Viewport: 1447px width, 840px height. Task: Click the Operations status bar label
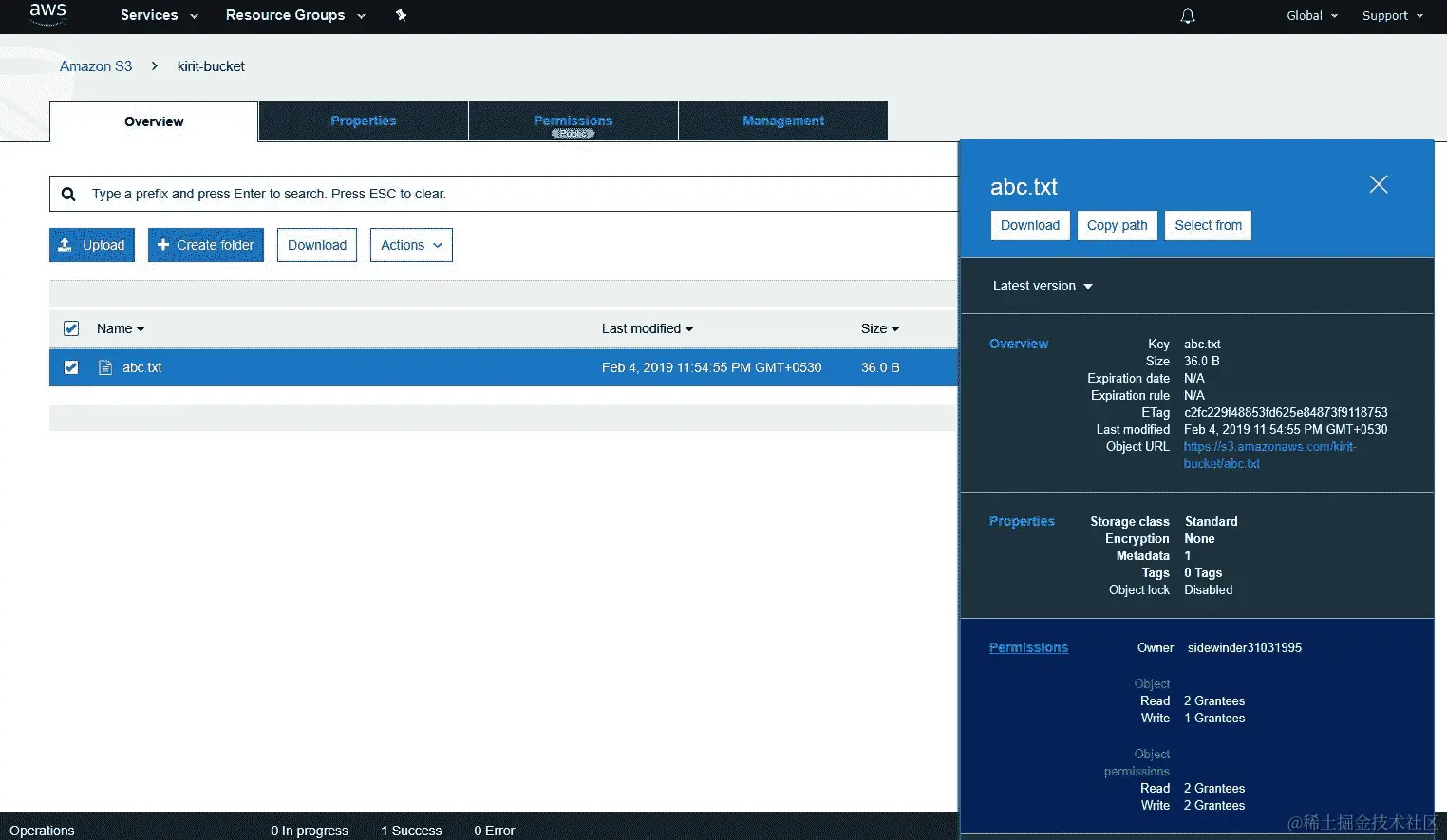click(42, 831)
